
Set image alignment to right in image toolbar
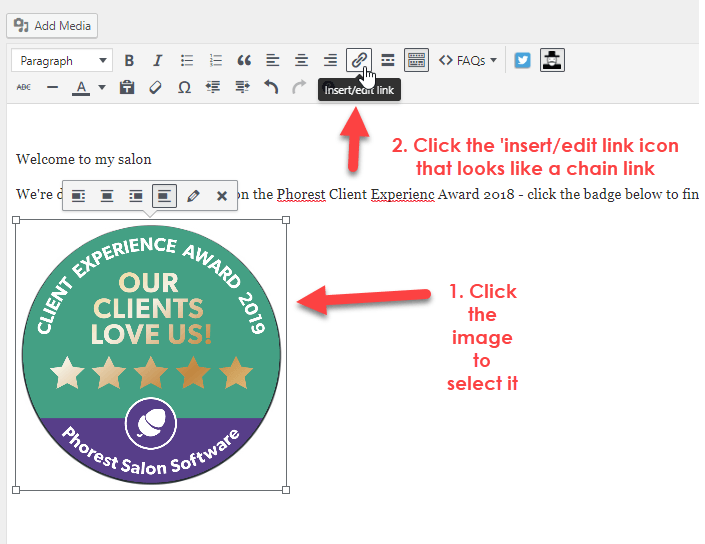pos(136,196)
